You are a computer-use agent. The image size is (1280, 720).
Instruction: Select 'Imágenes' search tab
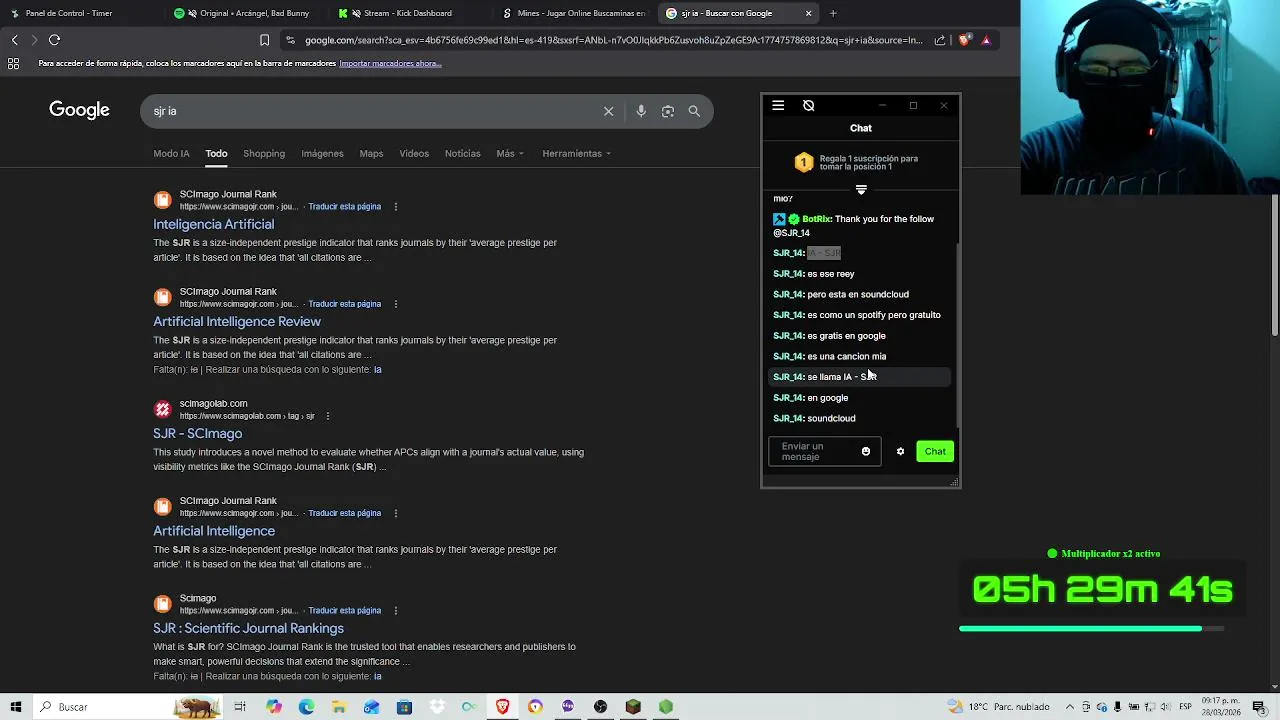click(322, 153)
